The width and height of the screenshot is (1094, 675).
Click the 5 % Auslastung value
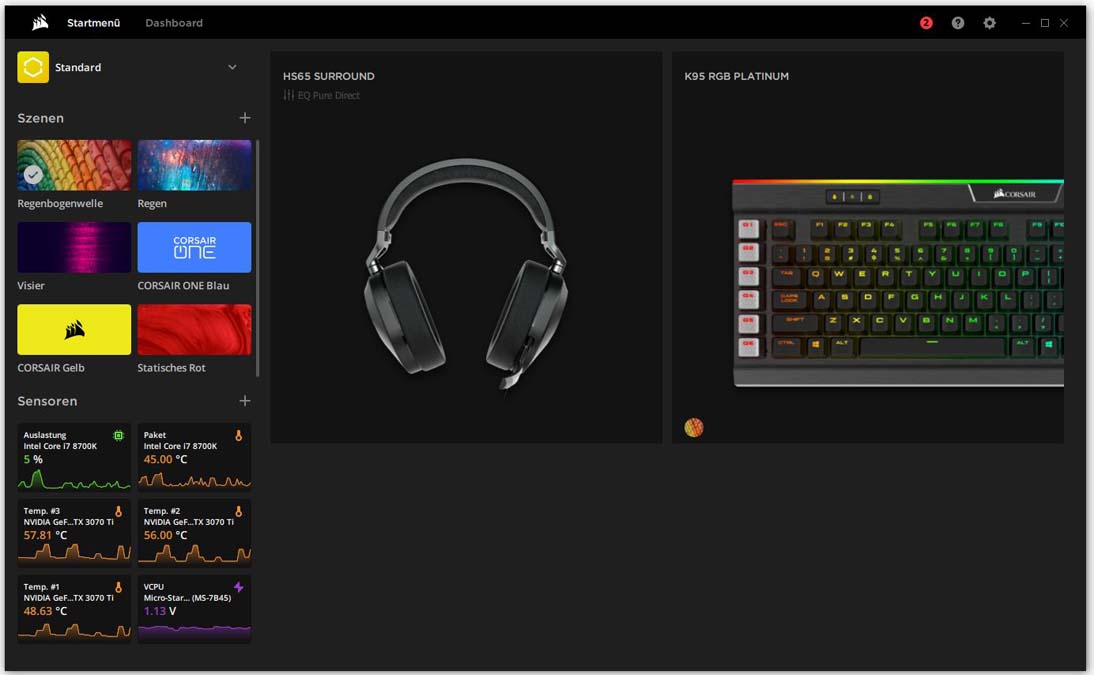pyautogui.click(x=33, y=459)
